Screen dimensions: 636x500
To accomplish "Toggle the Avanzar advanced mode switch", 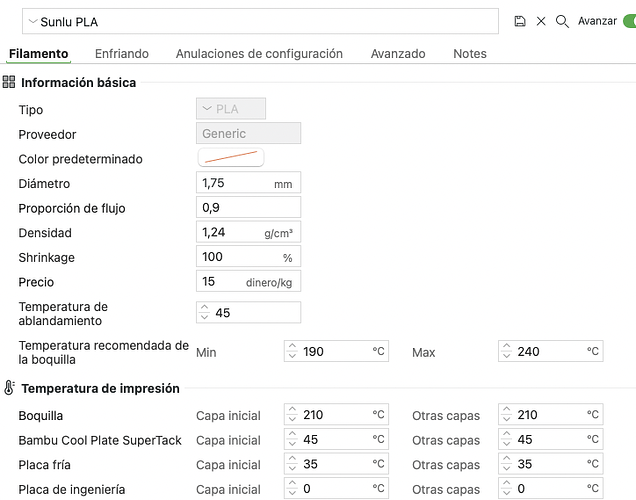I will click(x=630, y=21).
